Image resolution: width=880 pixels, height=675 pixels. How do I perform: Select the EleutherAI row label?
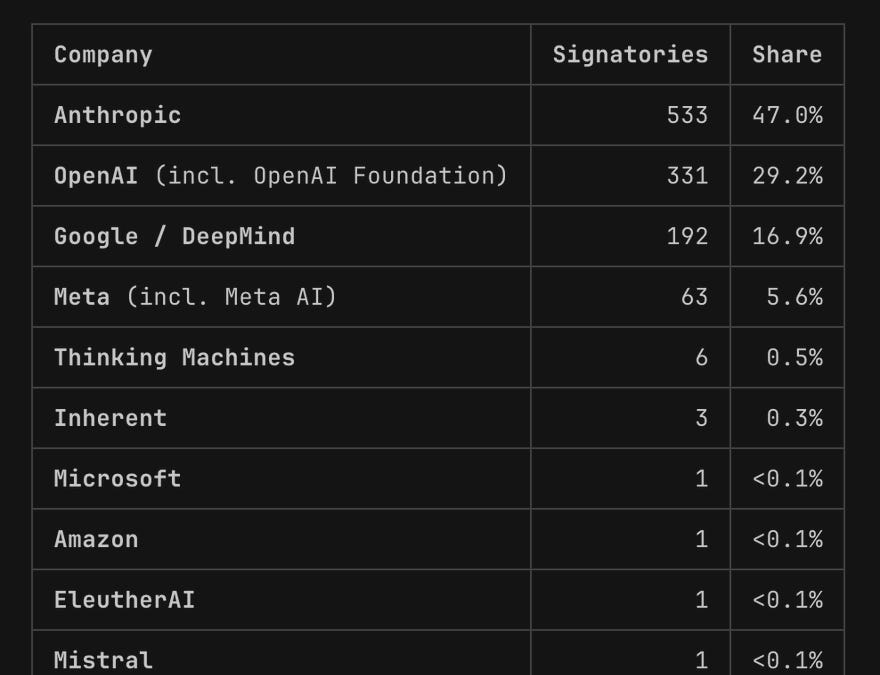click(x=125, y=600)
